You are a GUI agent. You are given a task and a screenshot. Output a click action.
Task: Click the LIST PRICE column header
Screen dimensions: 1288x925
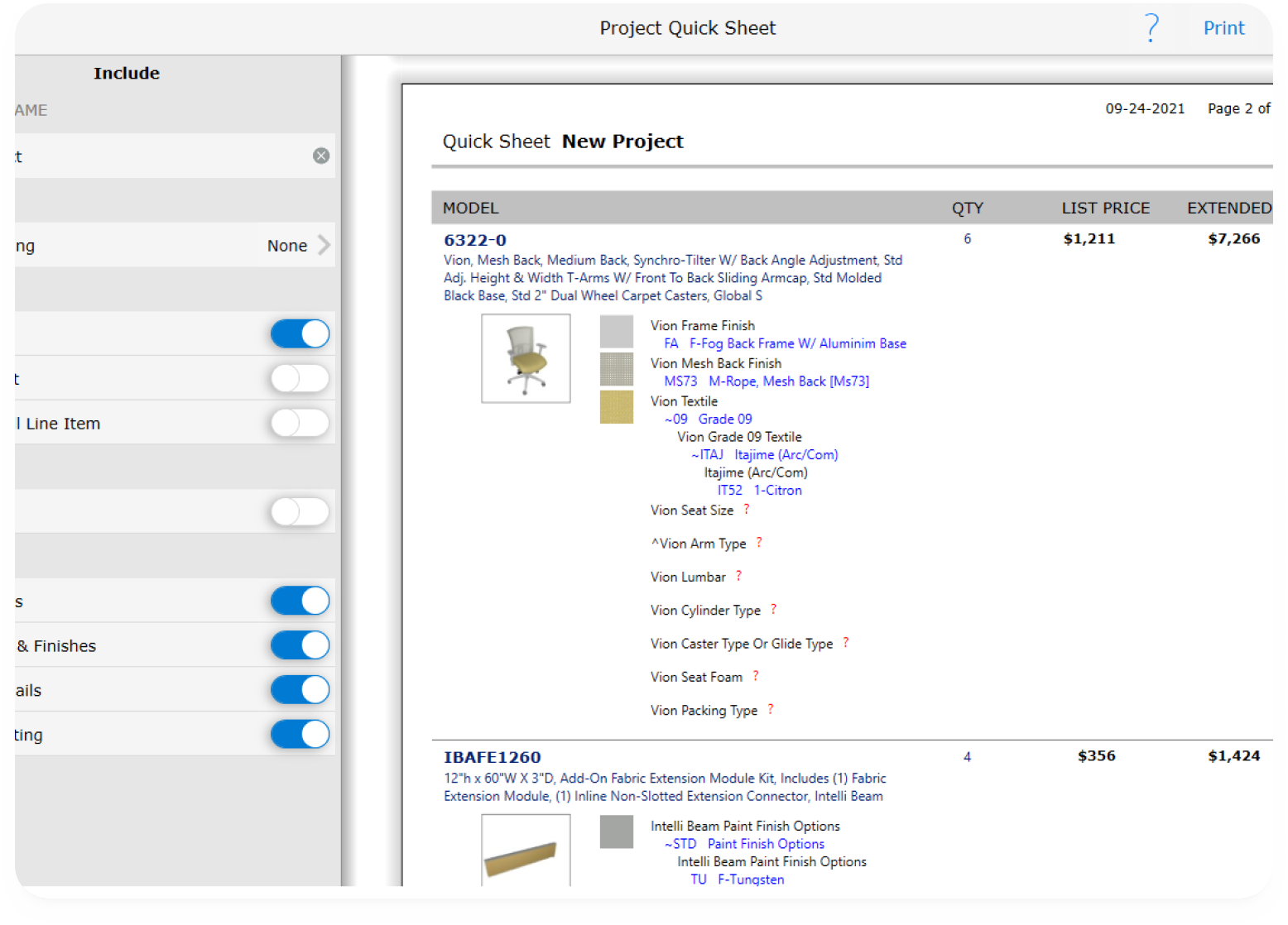point(1106,208)
